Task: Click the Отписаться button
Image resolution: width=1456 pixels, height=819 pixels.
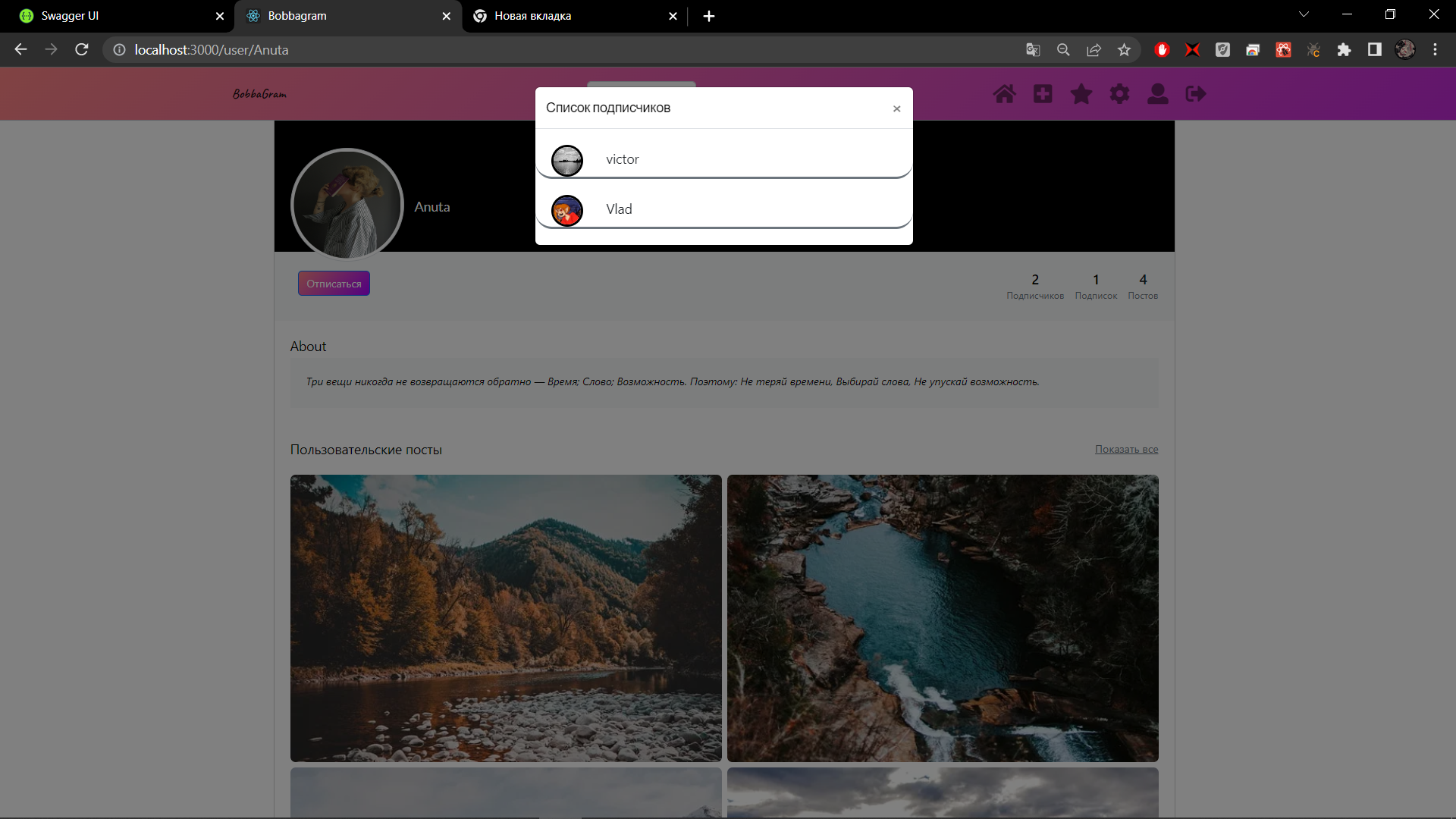Action: point(334,284)
